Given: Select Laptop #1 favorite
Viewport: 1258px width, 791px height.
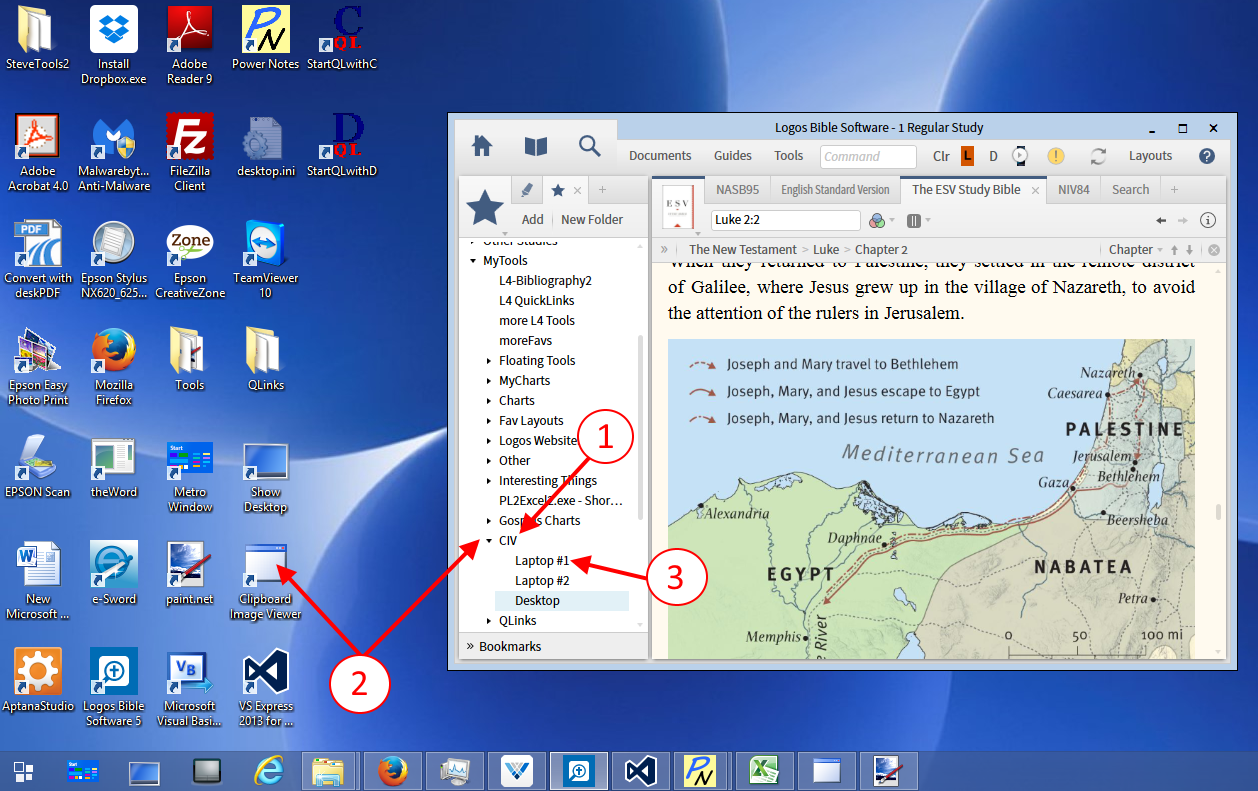Looking at the screenshot, I should (542, 561).
